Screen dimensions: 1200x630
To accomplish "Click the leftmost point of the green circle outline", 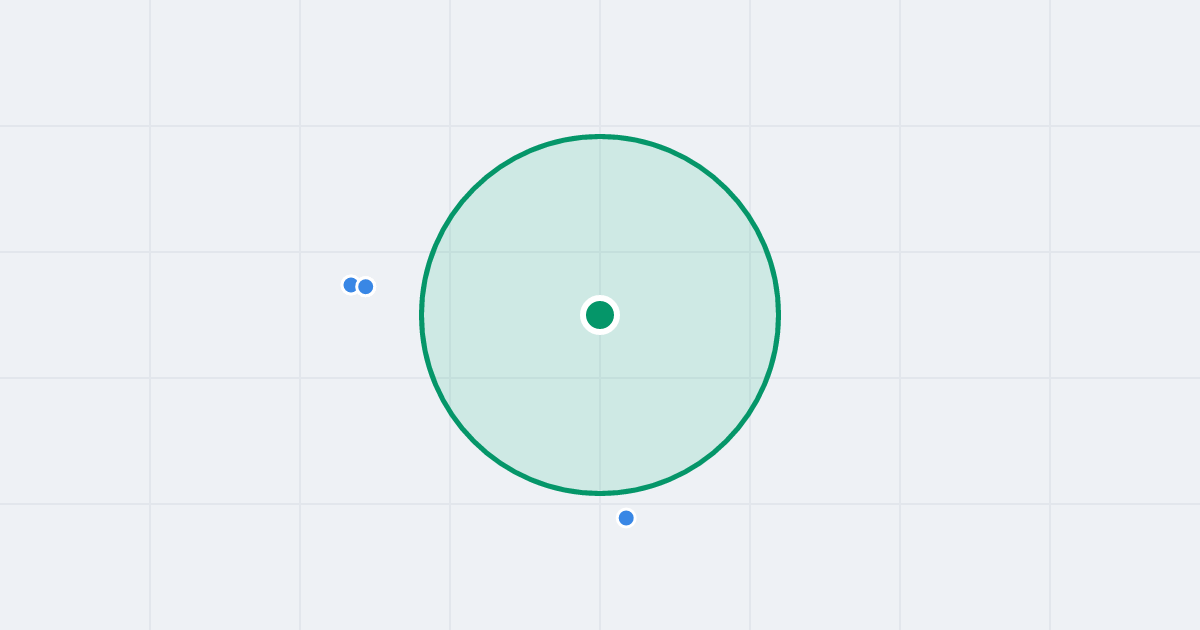I will (x=422, y=315).
